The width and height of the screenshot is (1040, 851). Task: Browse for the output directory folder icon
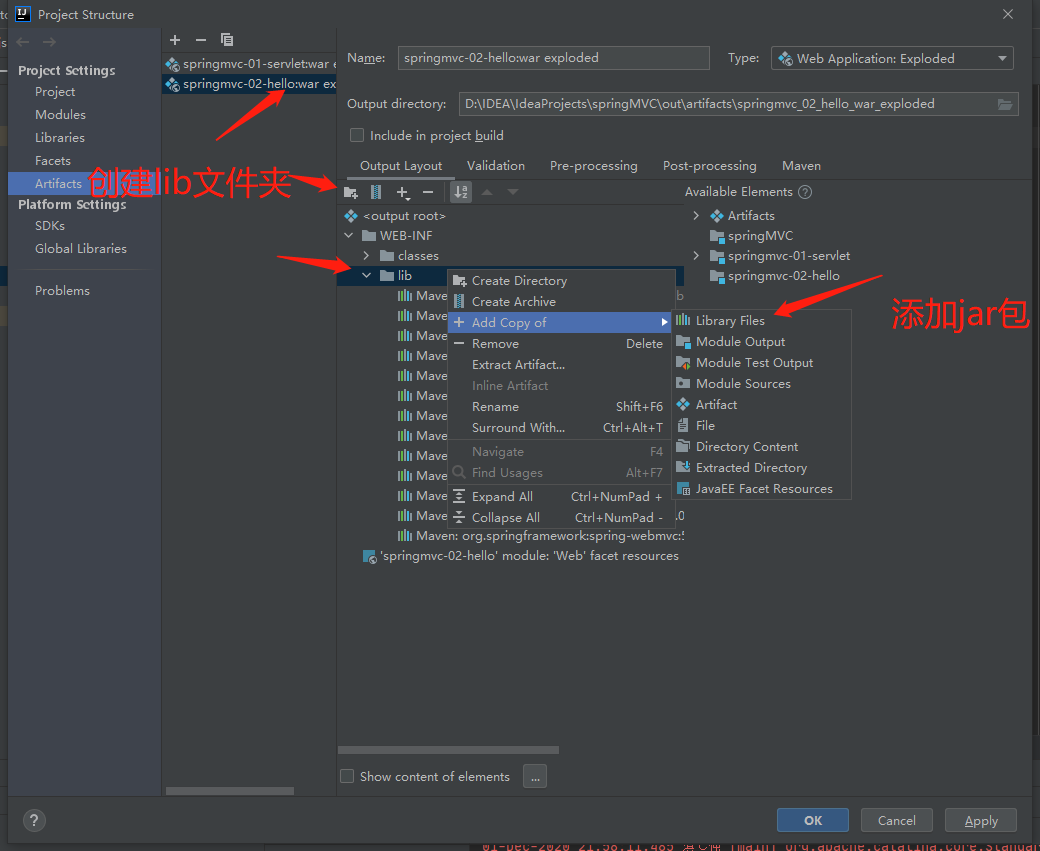coord(1005,104)
